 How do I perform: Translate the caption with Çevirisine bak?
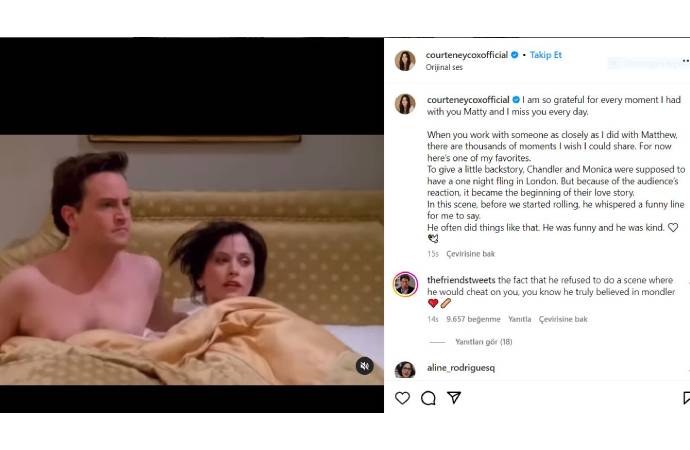[470, 254]
